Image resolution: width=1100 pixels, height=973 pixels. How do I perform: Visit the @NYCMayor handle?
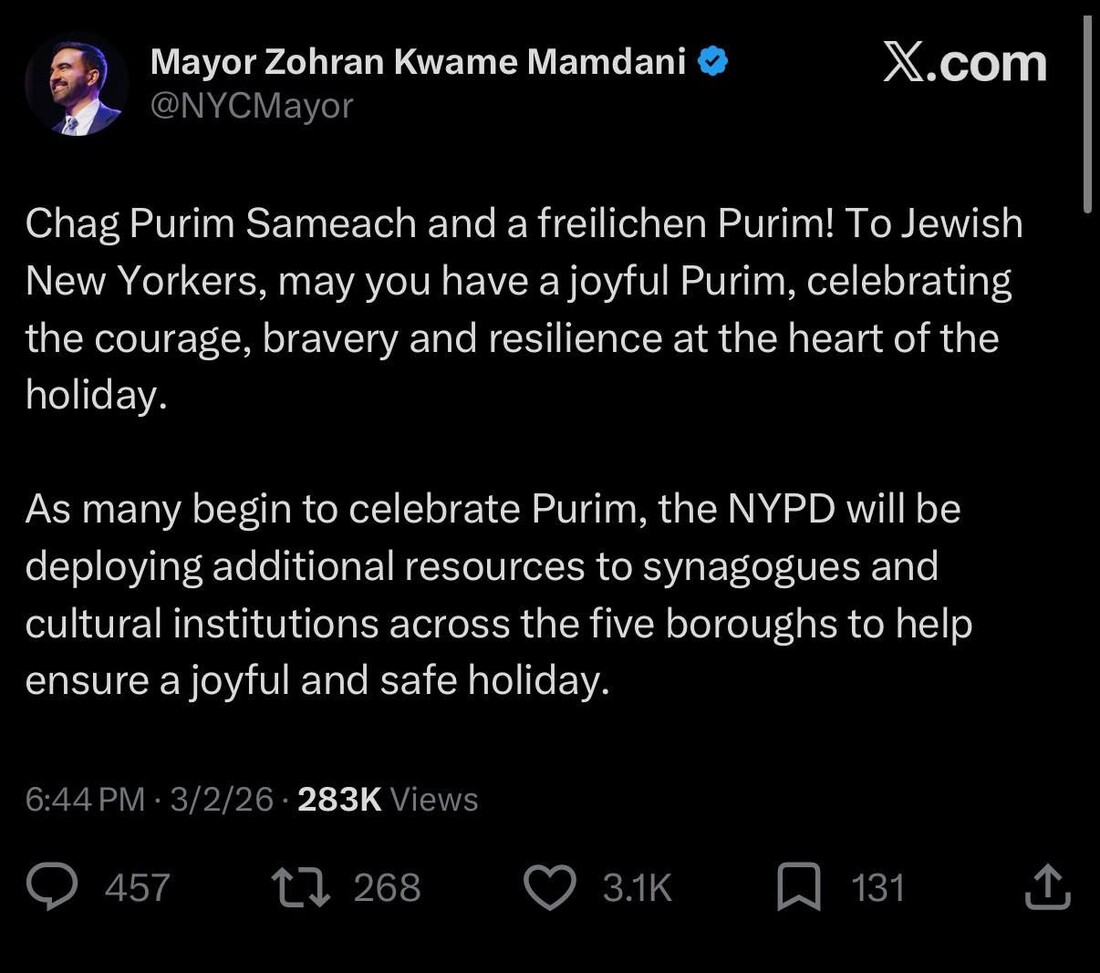pos(251,105)
